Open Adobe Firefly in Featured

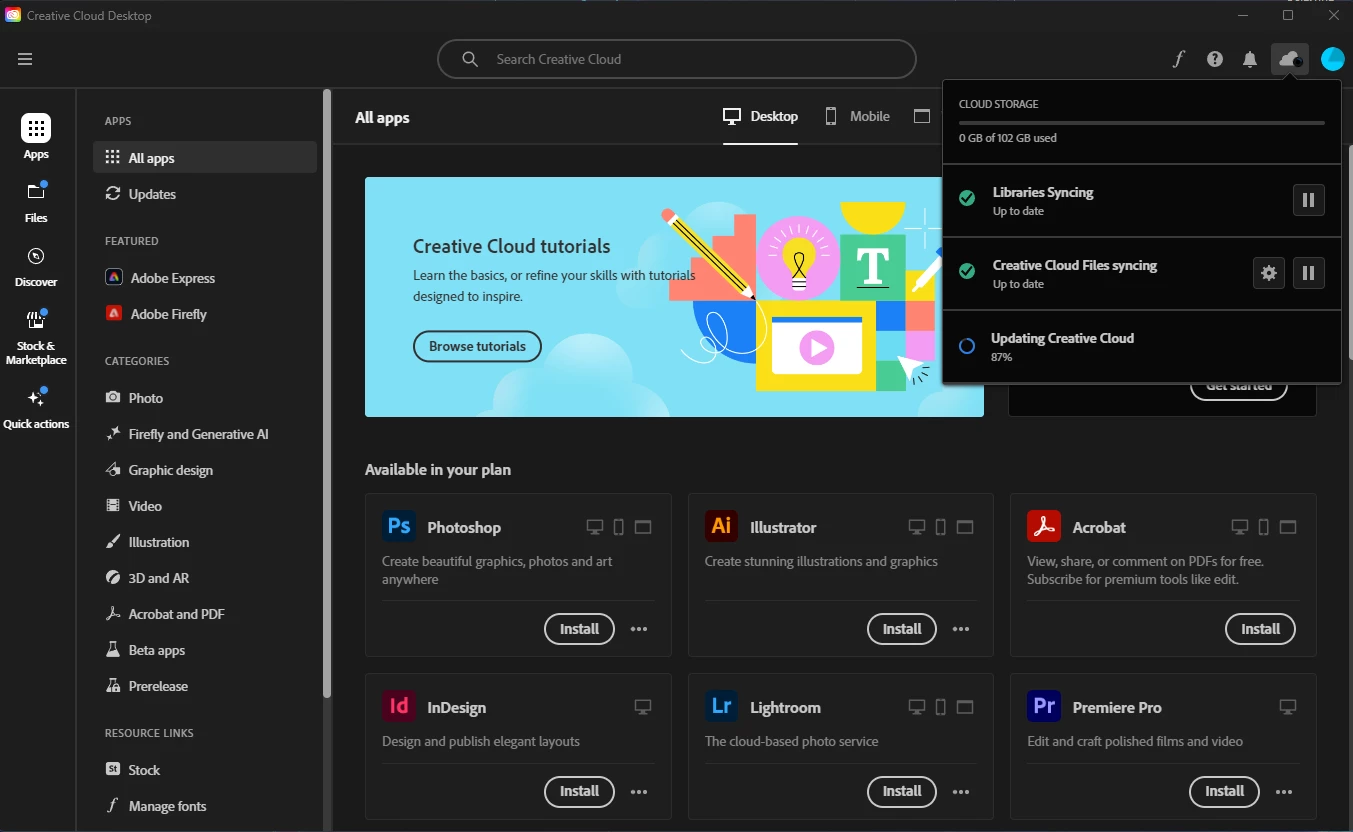(205, 314)
